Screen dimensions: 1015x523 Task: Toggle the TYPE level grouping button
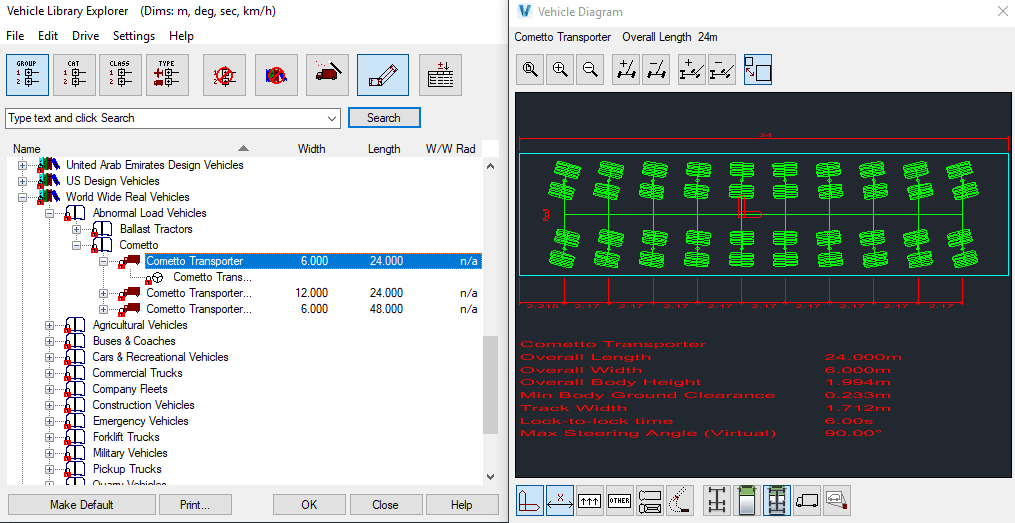[x=168, y=75]
